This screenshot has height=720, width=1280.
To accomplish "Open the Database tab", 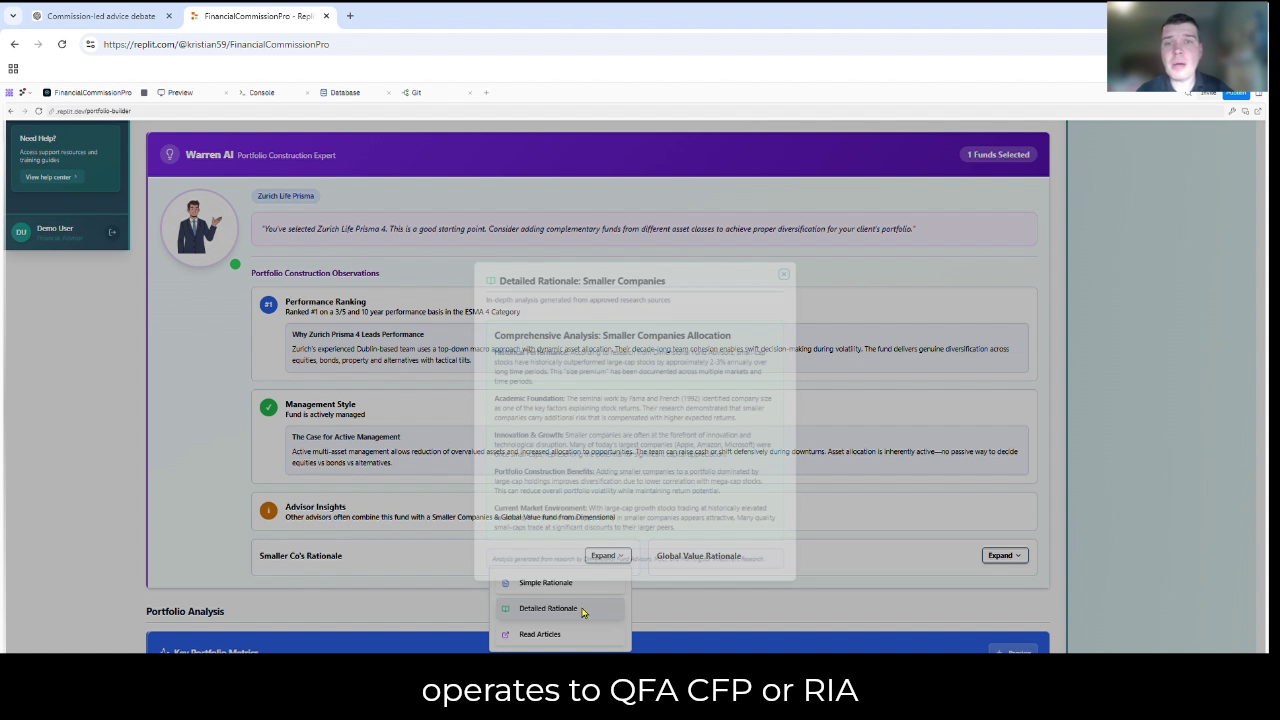I will 344,93.
